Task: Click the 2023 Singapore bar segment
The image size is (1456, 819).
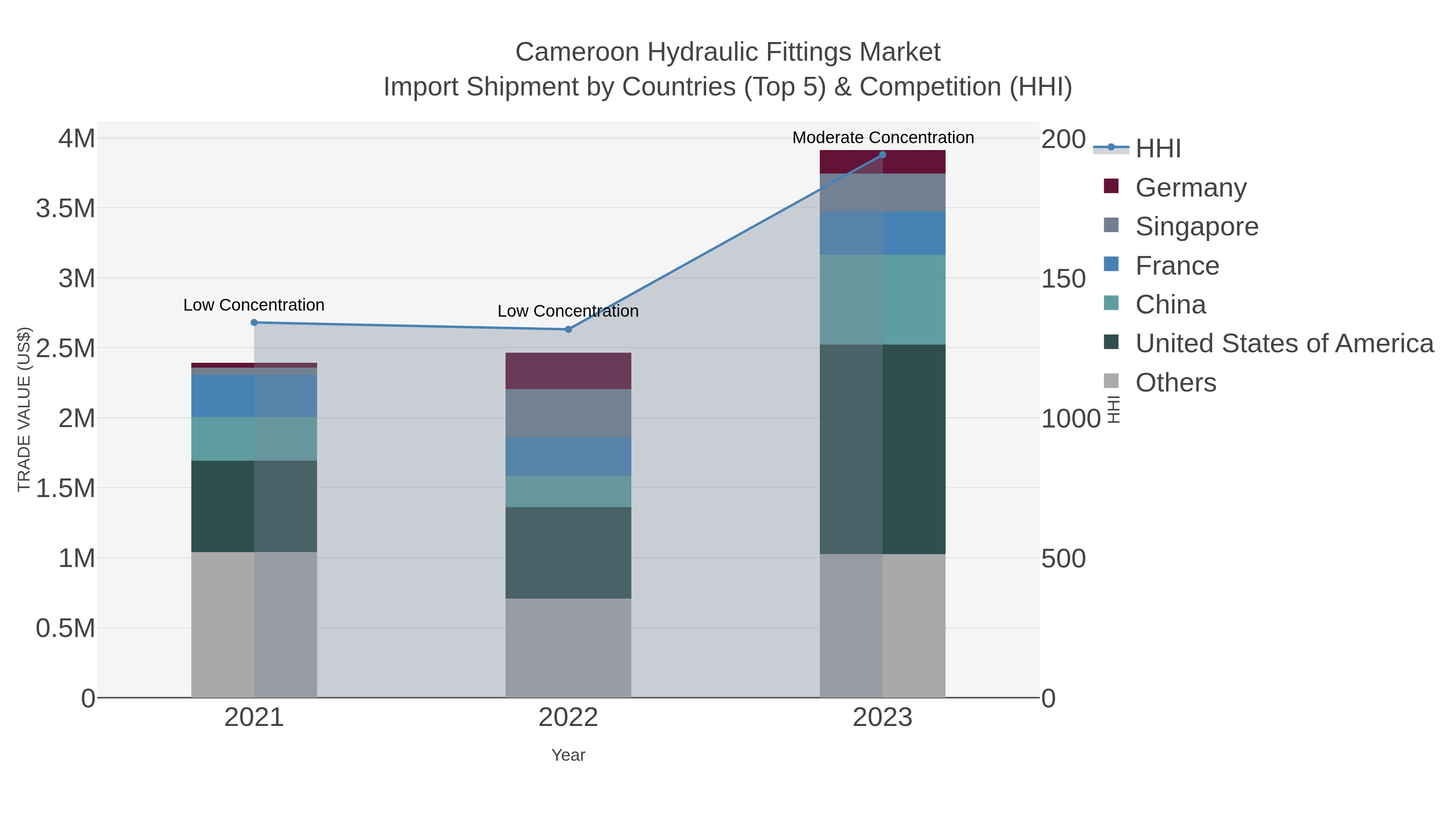Action: coord(883,193)
